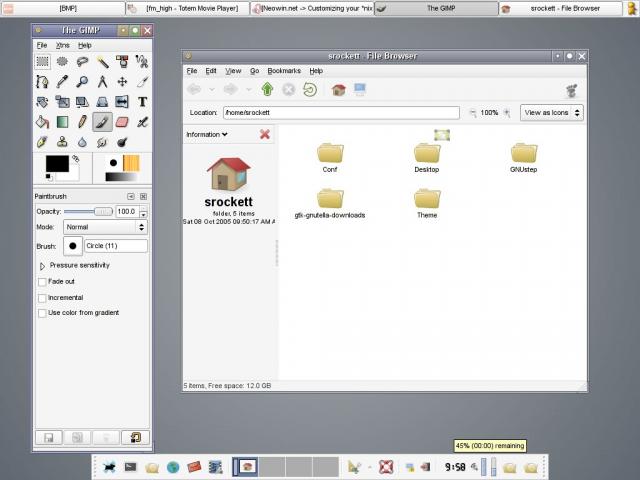Enable the Fade out checkbox

click(42, 282)
